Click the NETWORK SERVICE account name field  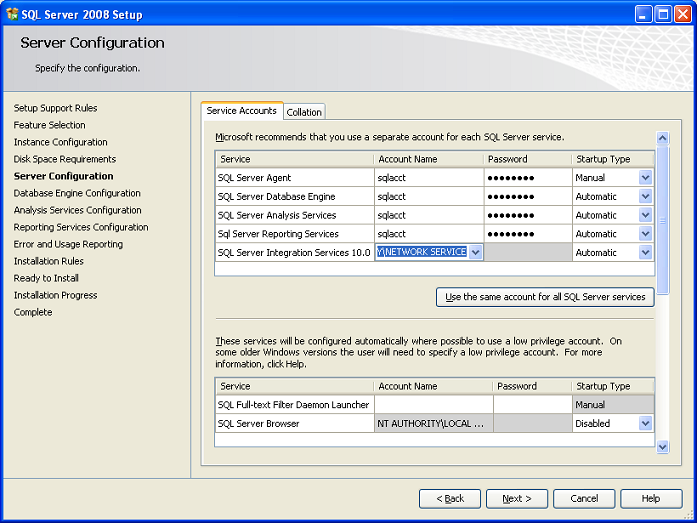422,252
